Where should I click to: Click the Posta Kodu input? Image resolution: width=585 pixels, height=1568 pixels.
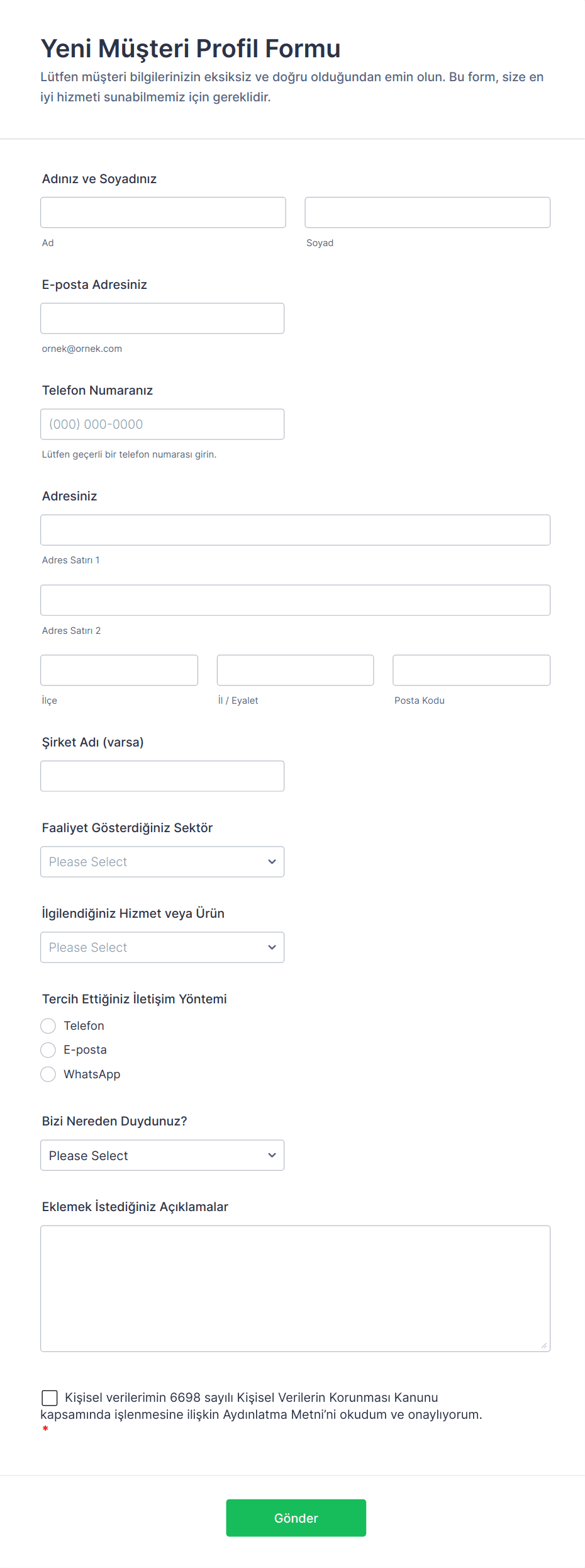point(471,670)
